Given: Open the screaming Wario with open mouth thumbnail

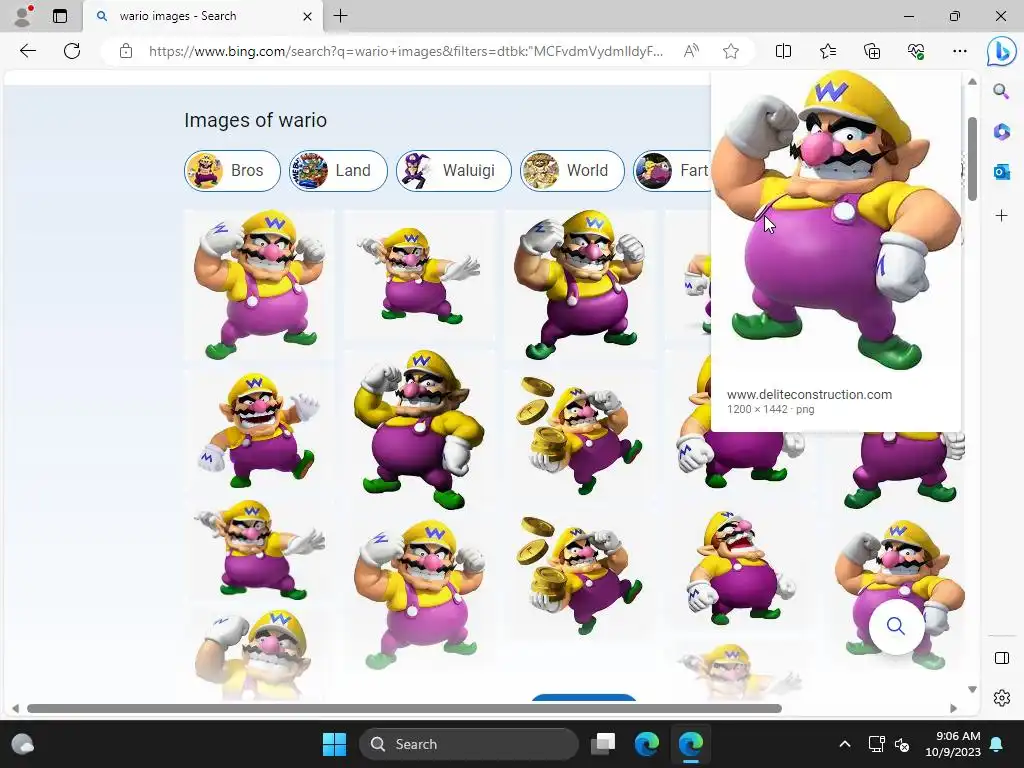Looking at the screenshot, I should coord(741,568).
